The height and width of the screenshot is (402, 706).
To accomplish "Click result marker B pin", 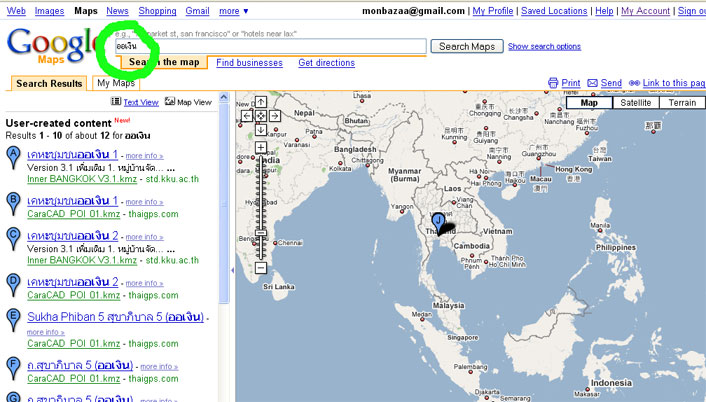I will pos(14,203).
